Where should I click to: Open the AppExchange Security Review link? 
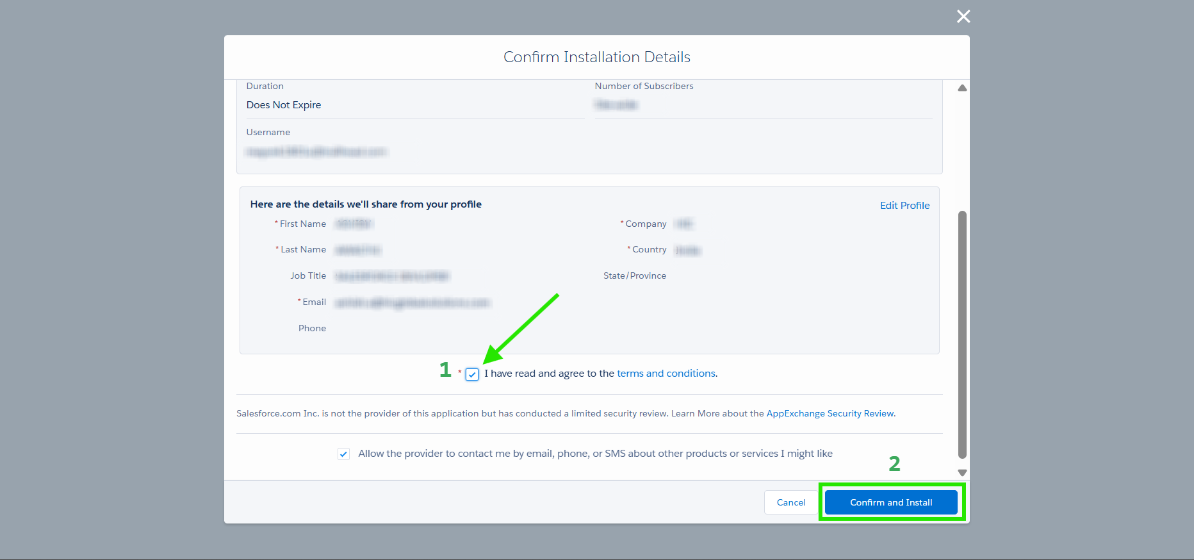coord(830,414)
